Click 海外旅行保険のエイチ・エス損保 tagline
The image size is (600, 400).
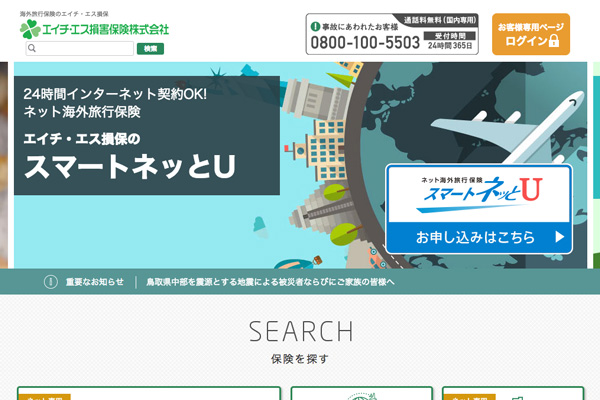pyautogui.click(x=64, y=14)
